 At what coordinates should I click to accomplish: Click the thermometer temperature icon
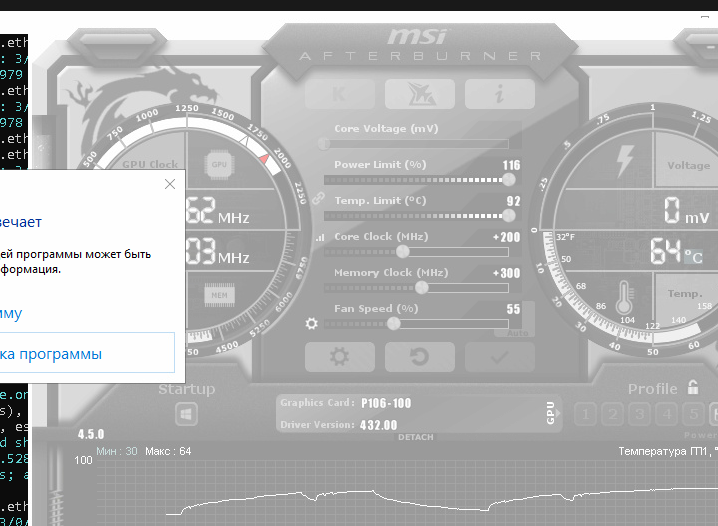[624, 297]
